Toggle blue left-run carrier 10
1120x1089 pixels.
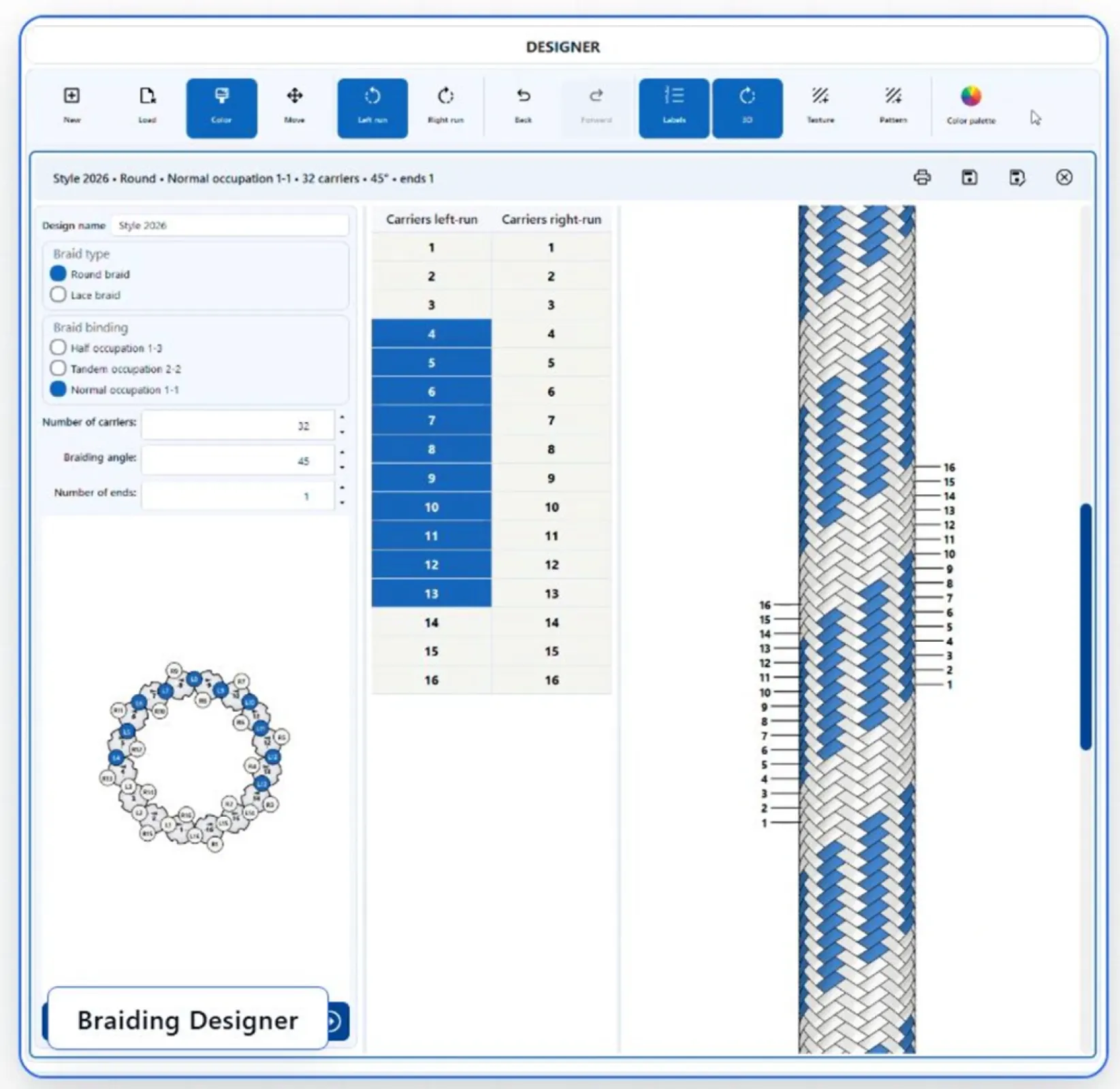[432, 507]
